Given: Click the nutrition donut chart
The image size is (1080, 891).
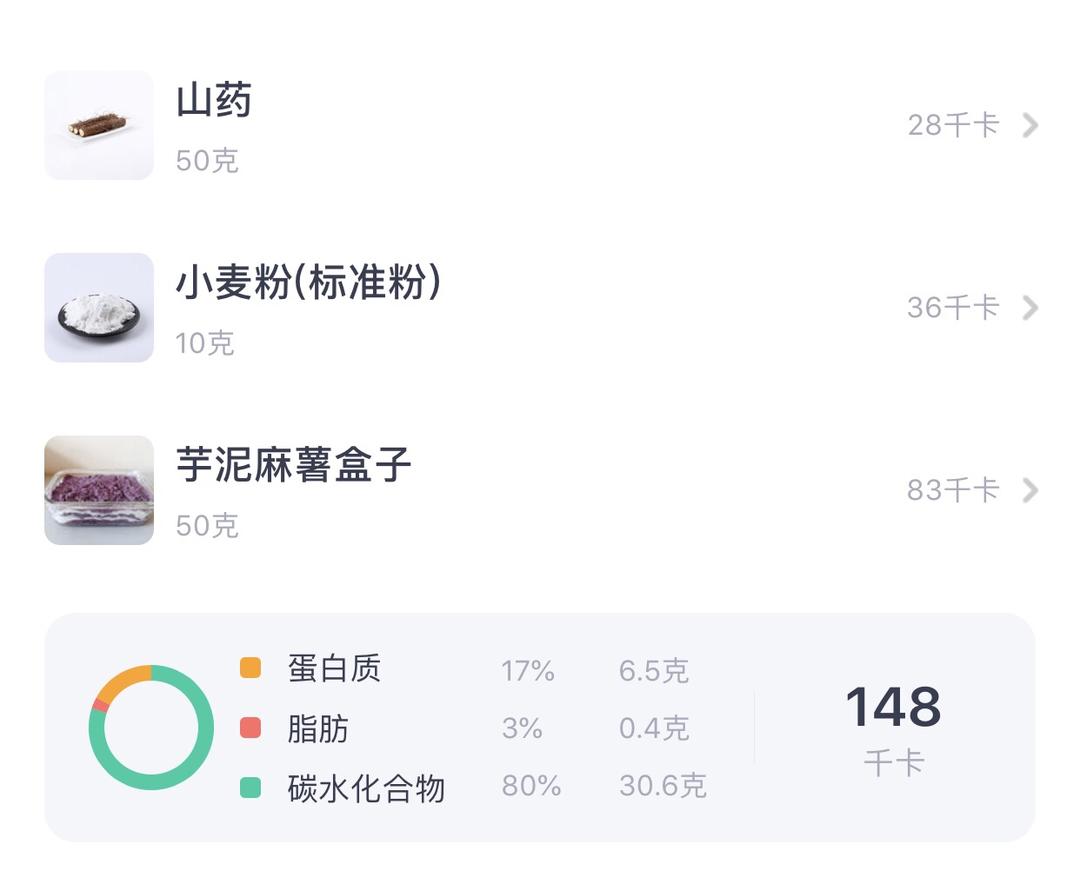Looking at the screenshot, I should click(151, 728).
